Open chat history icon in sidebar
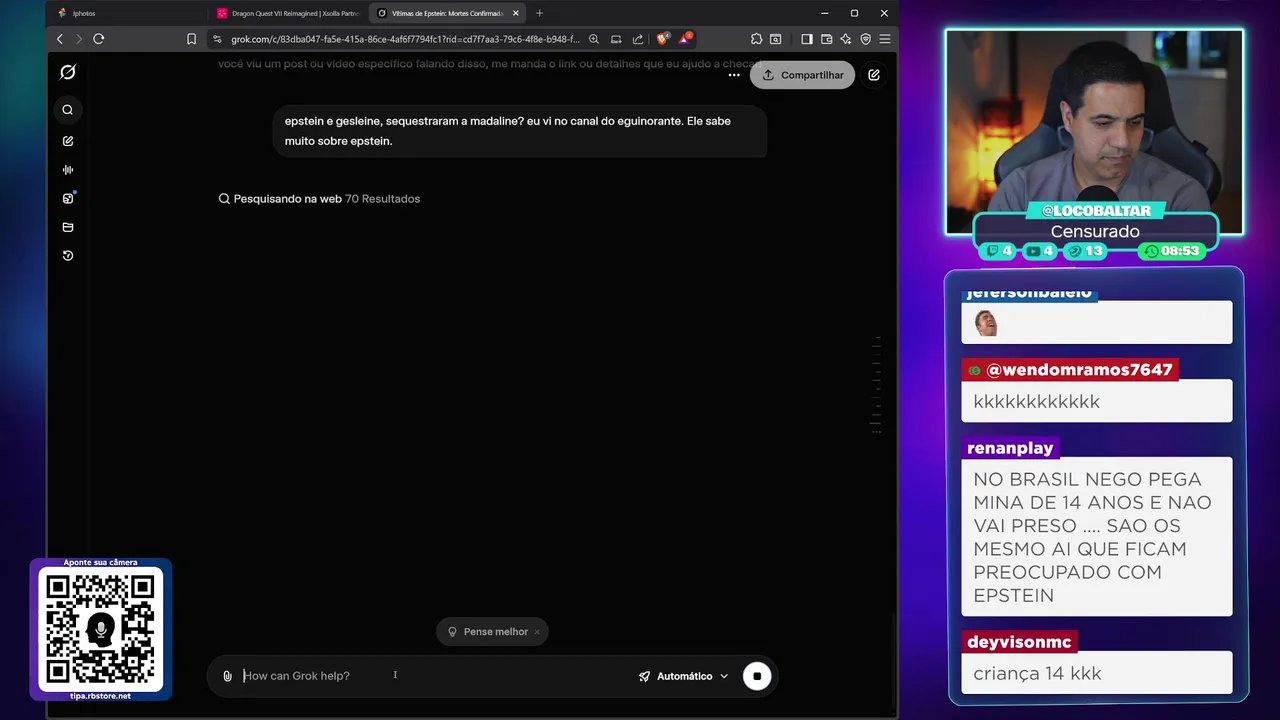 point(68,256)
